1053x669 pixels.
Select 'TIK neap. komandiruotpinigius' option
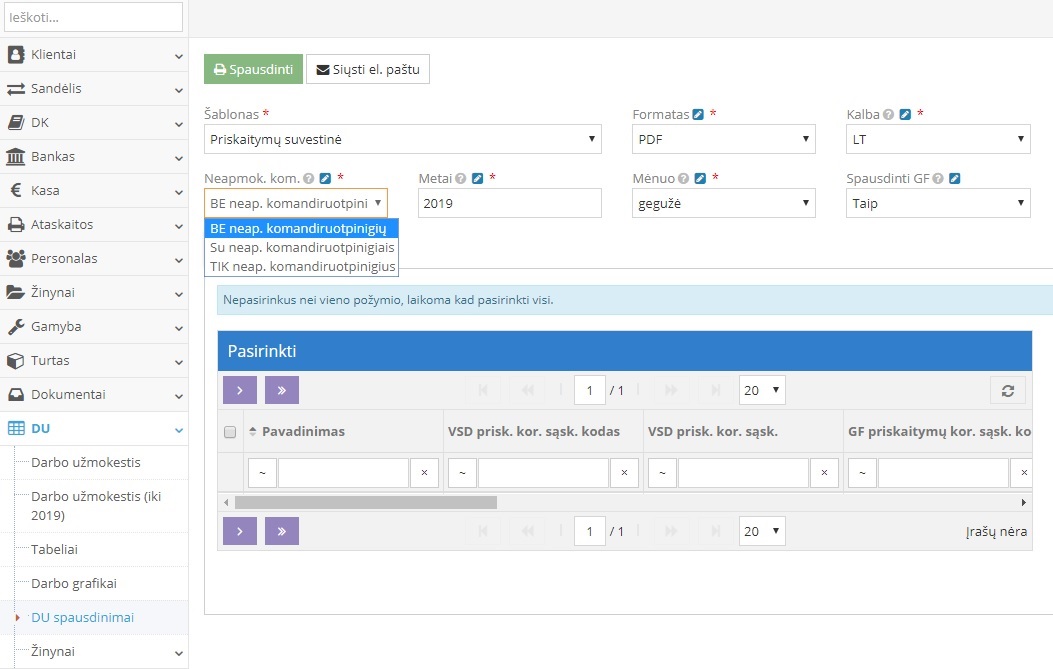pos(303,267)
